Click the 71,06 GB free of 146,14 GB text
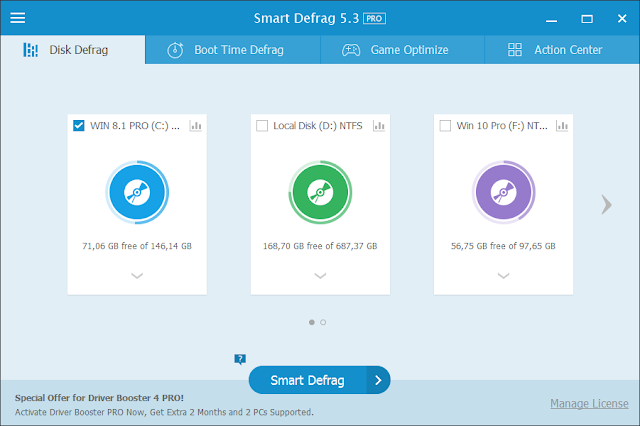 pos(137,246)
